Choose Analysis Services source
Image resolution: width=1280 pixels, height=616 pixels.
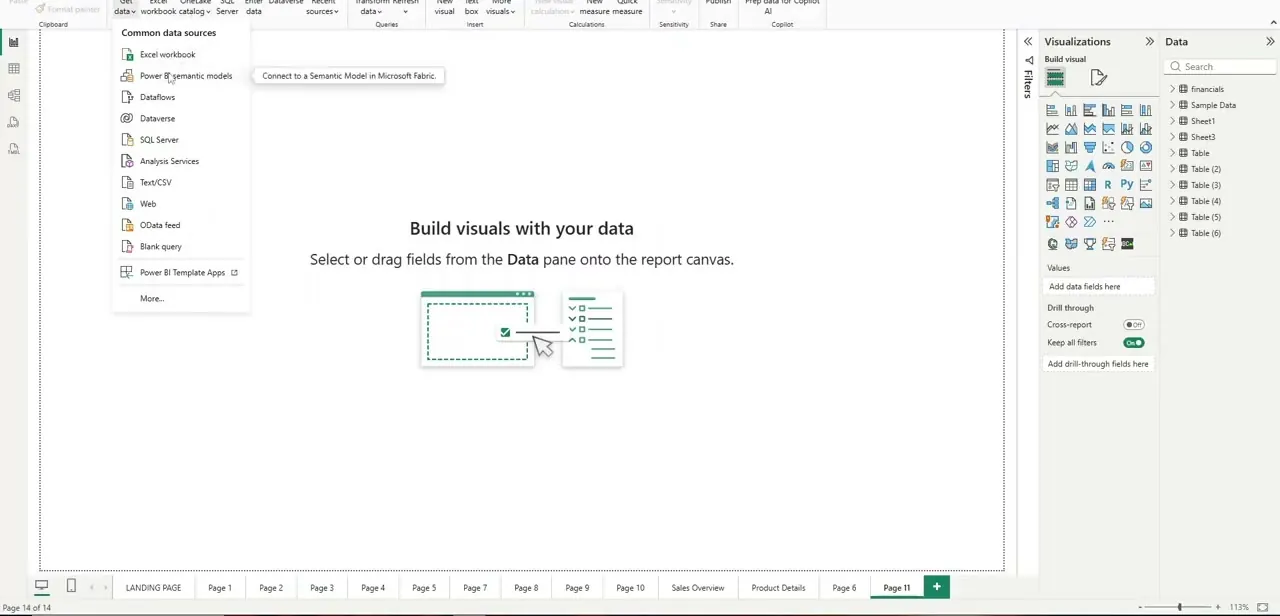click(x=180, y=161)
